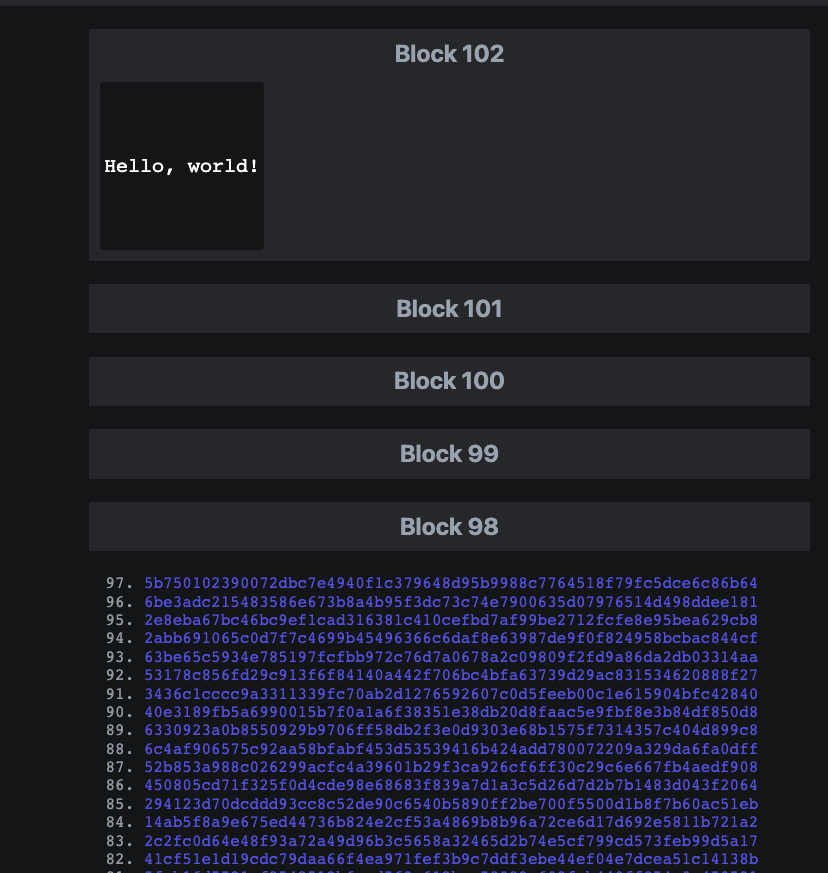Click the Hello, world! inscription thumbnail
This screenshot has width=828, height=873.
click(x=182, y=166)
